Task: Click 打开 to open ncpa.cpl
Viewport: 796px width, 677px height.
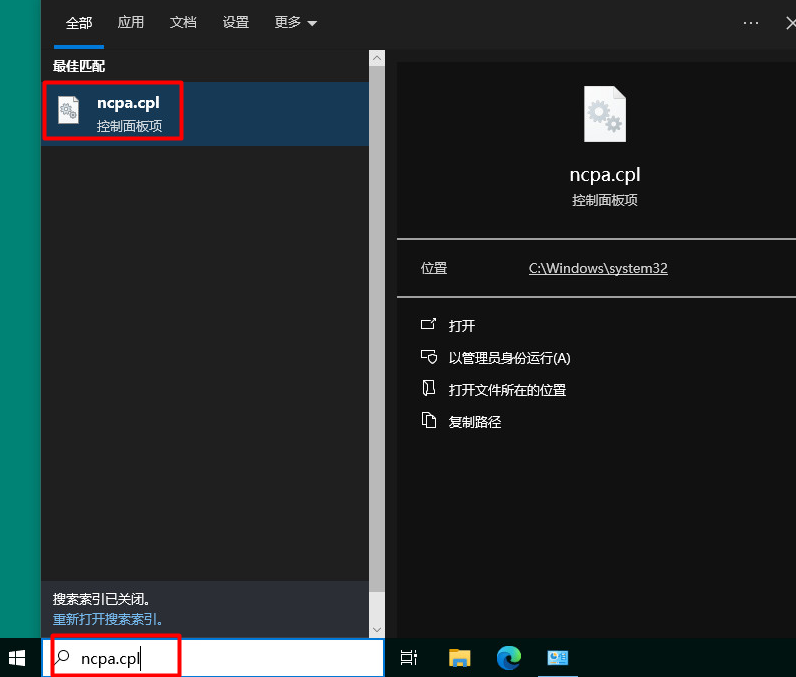Action: (461, 326)
